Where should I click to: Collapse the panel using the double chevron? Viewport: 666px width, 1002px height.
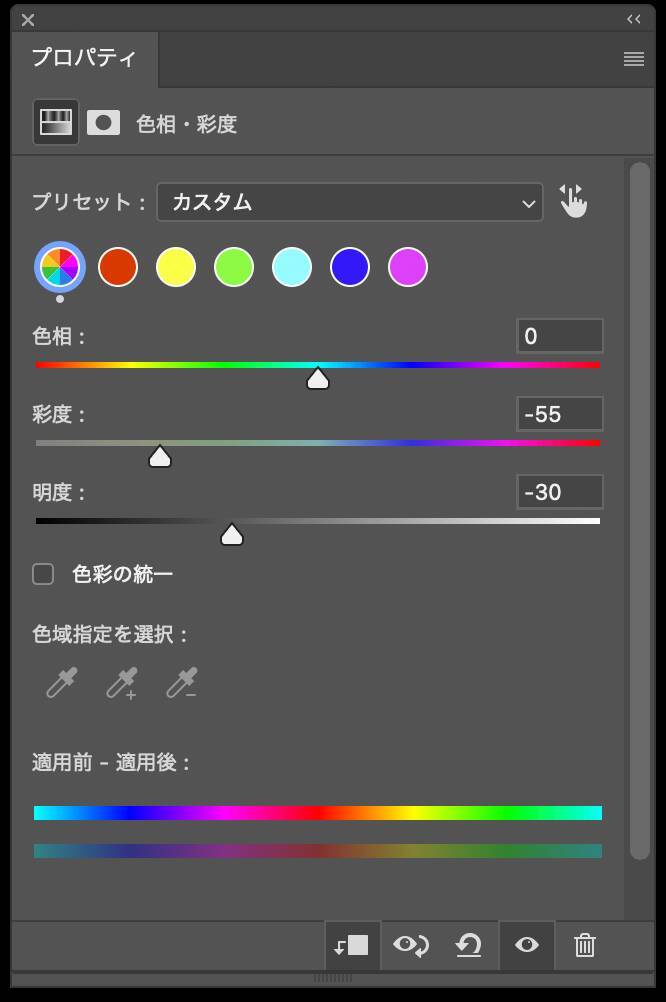[632, 18]
